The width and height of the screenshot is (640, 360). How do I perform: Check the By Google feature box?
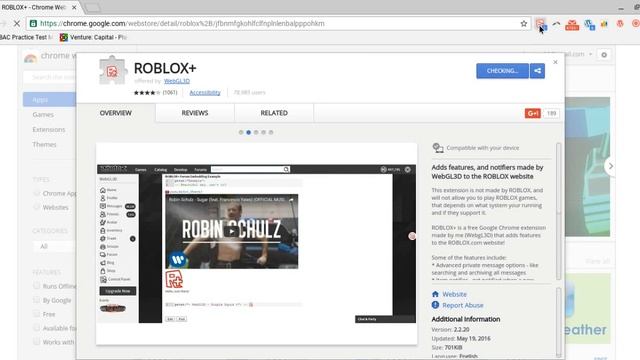tap(36, 300)
